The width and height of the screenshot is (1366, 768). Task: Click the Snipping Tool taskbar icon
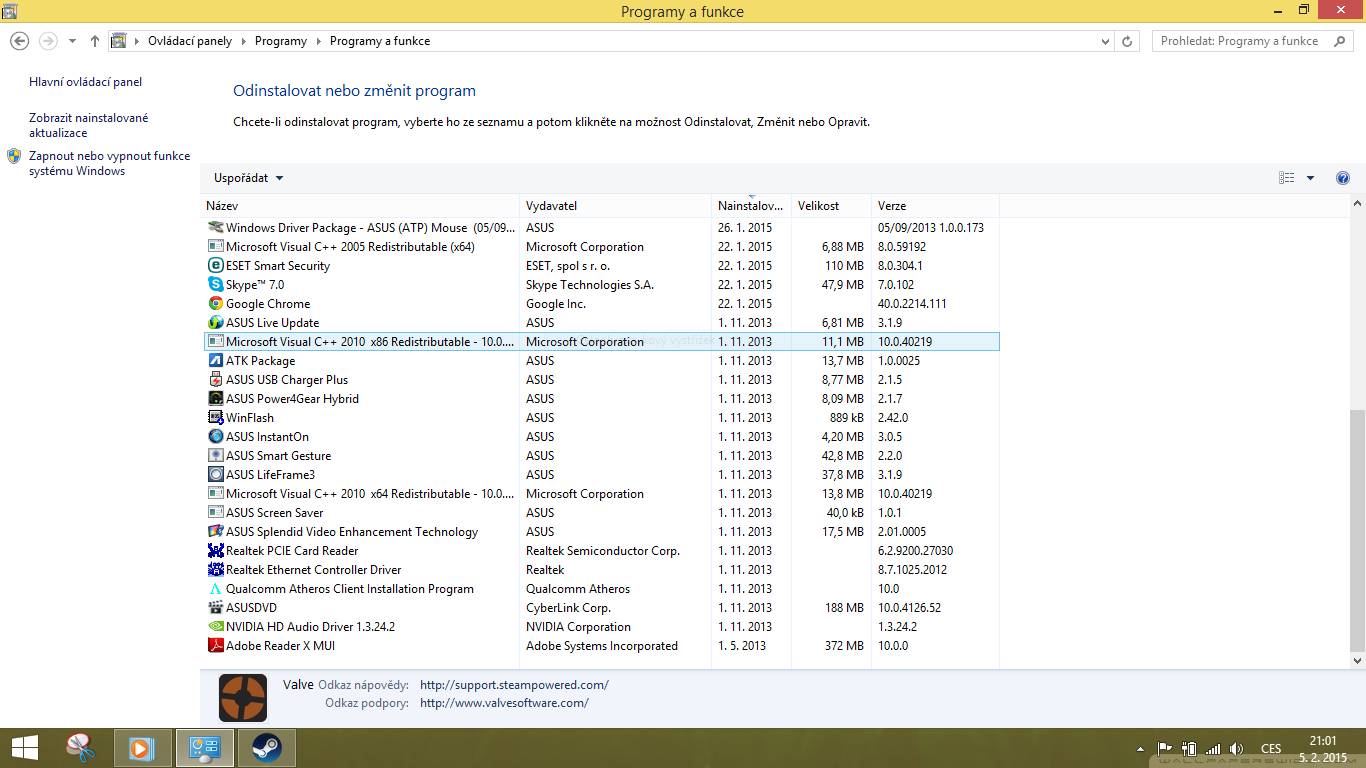[81, 748]
